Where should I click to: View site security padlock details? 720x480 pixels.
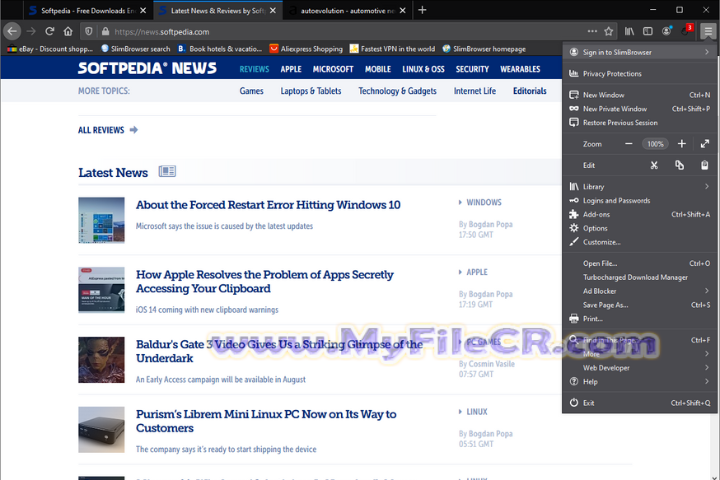point(105,32)
